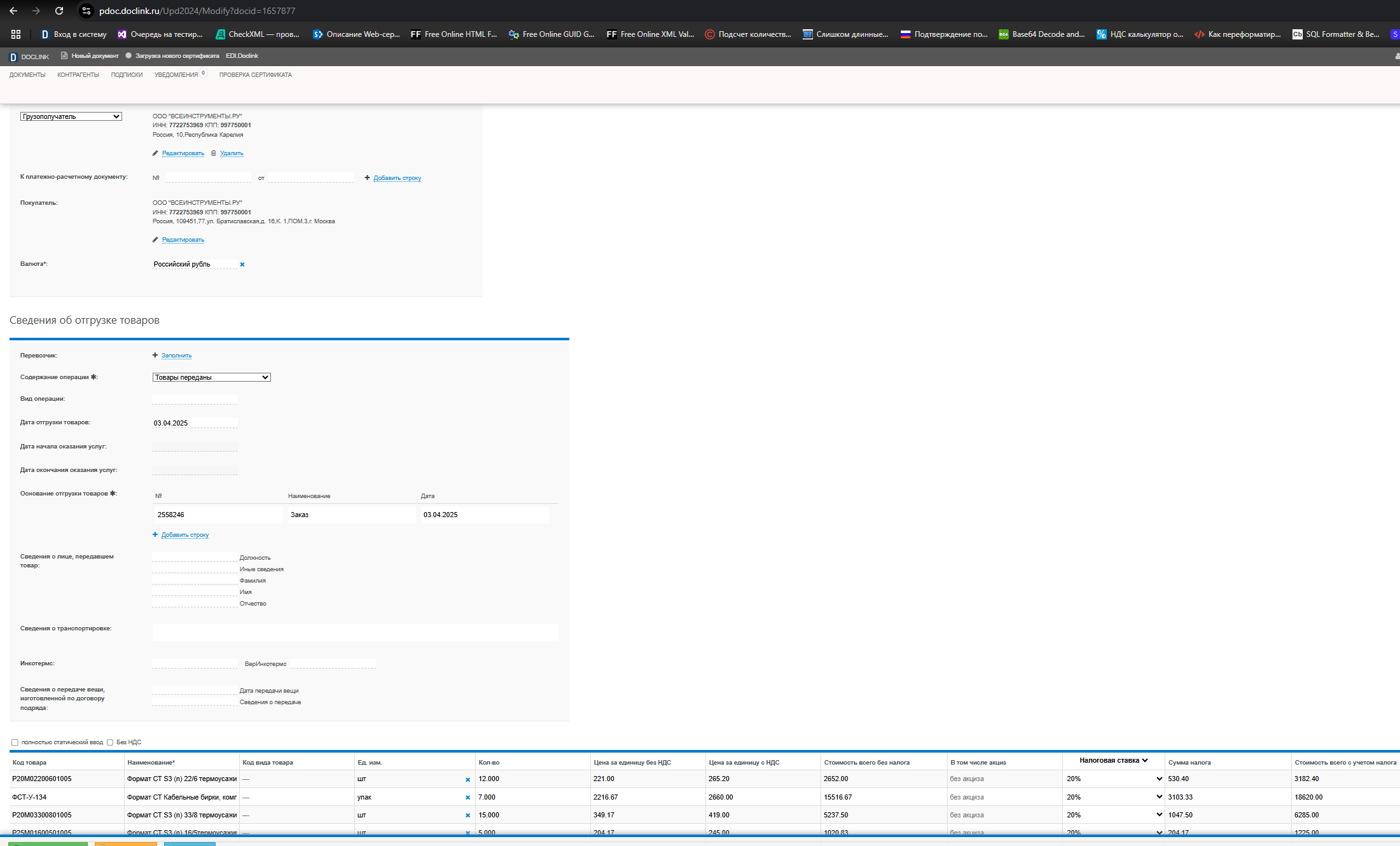Clear unit 'шт' in P20M03300801005 row
This screenshot has height=846, width=1400.
click(x=468, y=815)
